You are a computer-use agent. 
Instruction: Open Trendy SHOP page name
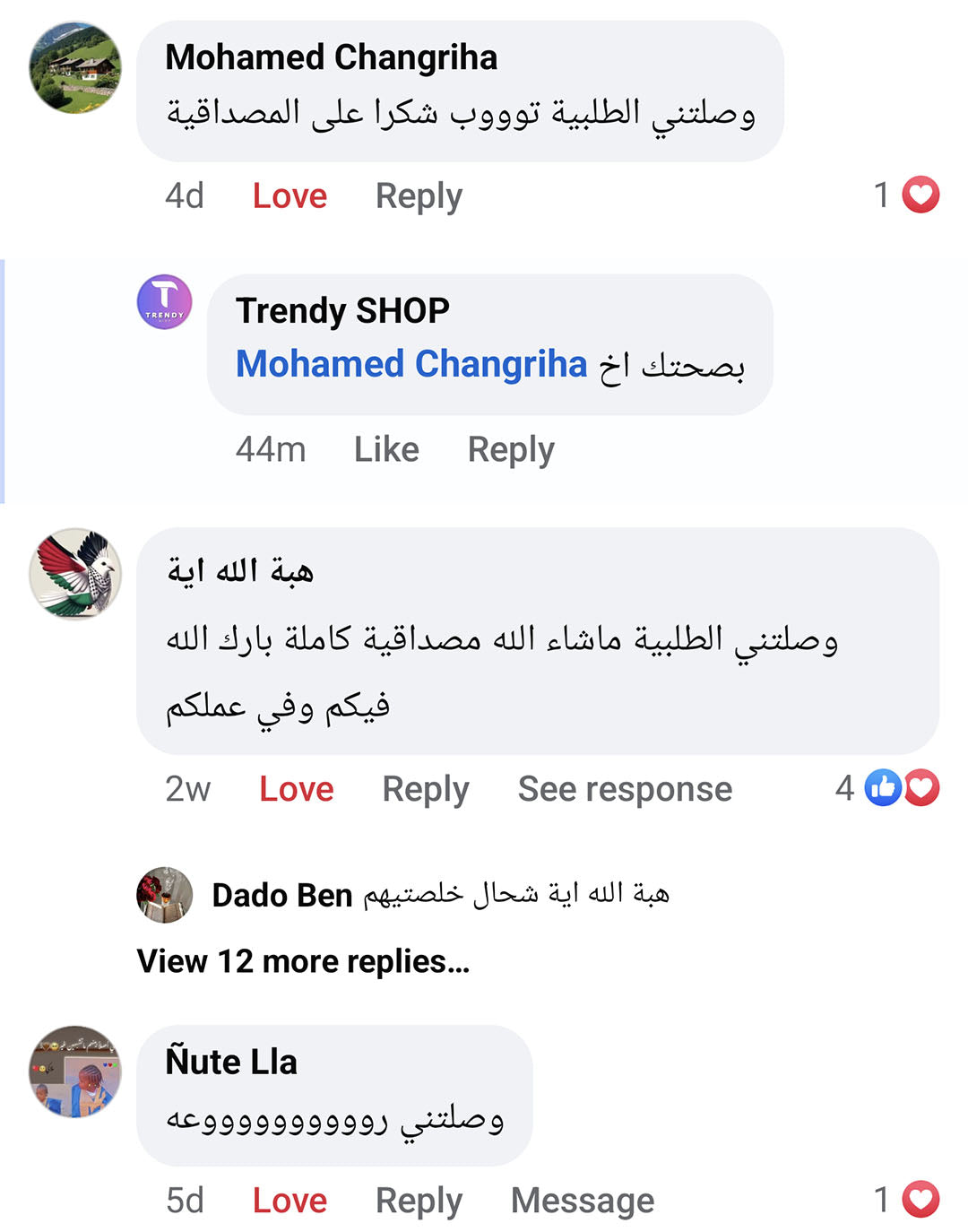pos(342,311)
